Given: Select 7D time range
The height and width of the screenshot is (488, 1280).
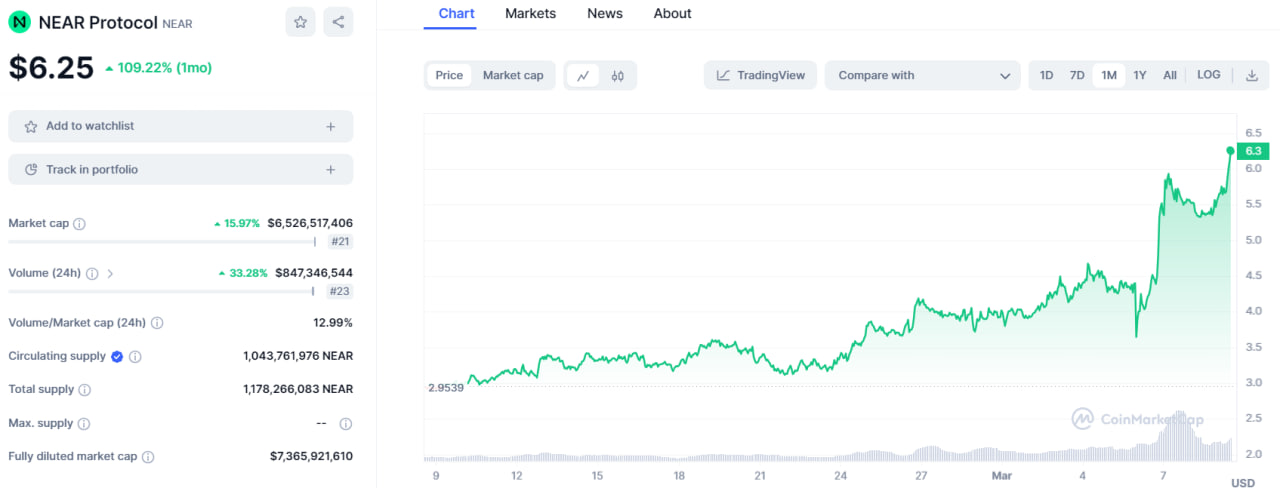Looking at the screenshot, I should pyautogui.click(x=1077, y=75).
